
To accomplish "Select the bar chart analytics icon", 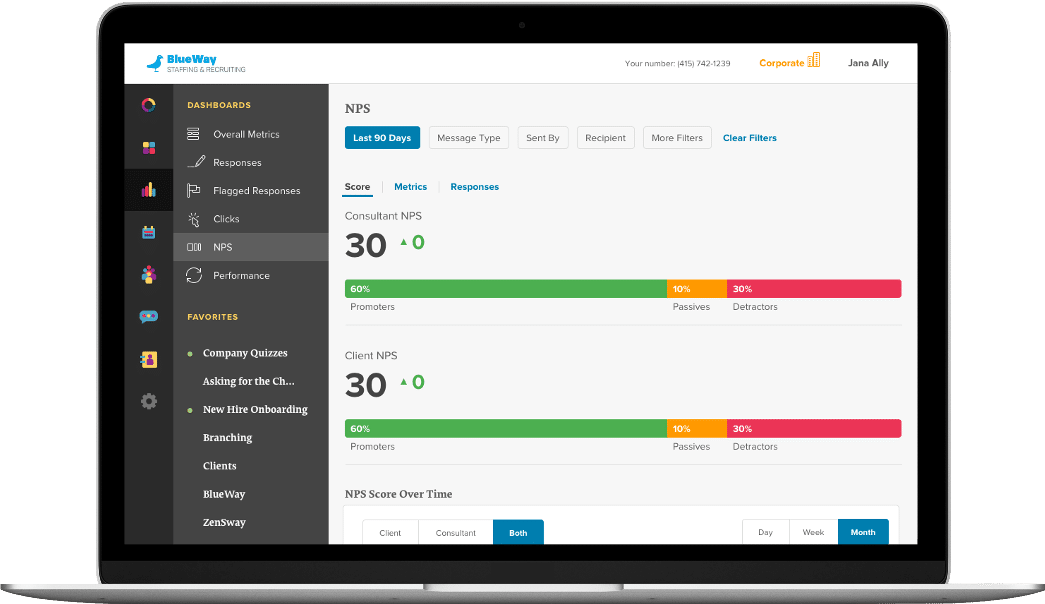I will click(x=148, y=189).
